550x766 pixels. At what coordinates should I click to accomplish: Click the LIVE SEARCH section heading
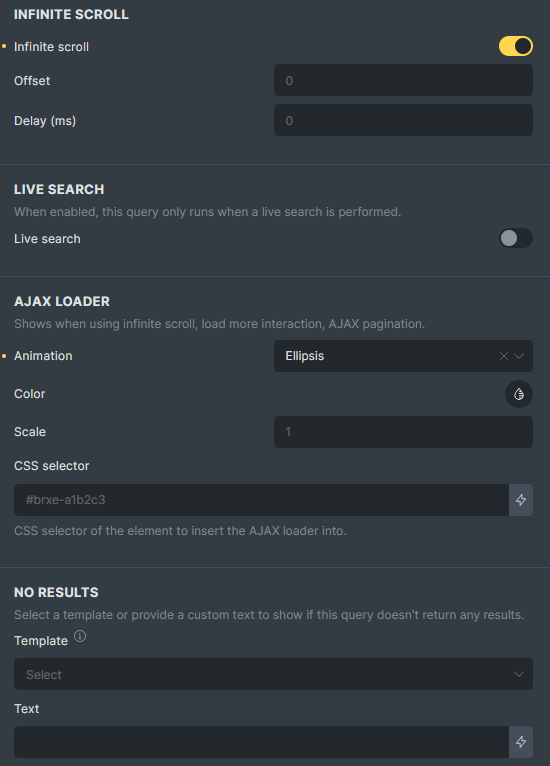(59, 190)
